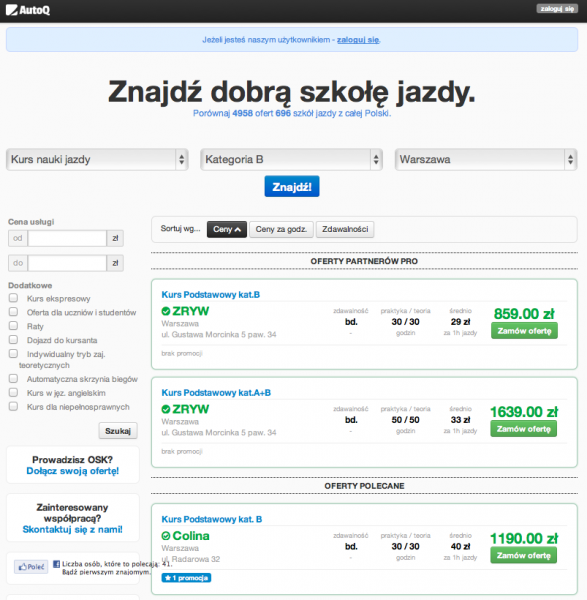Viewport: 587px width, 600px height.
Task: Click Skontaktuj się z nami! link
Action: point(73,529)
